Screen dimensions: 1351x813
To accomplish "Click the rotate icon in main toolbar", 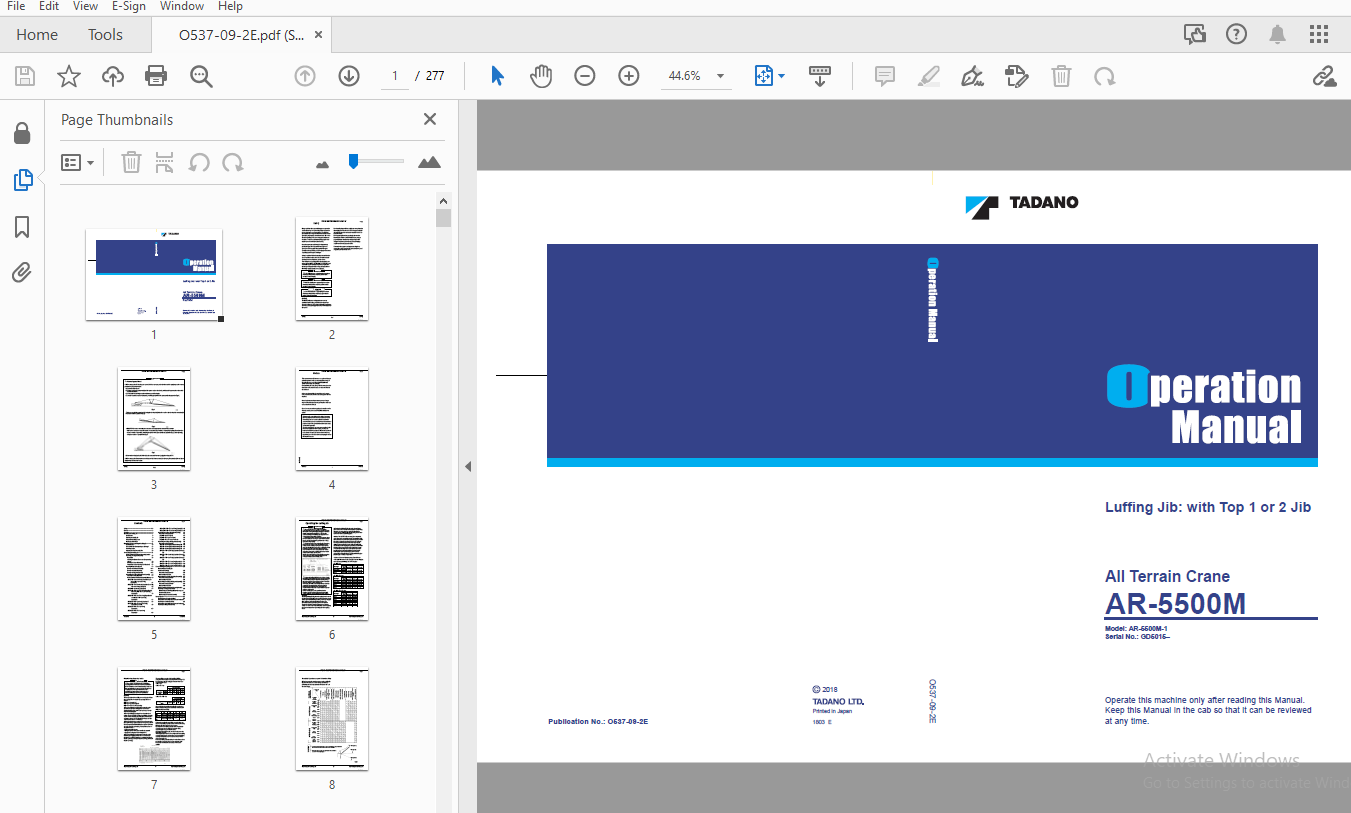I will [x=1104, y=76].
